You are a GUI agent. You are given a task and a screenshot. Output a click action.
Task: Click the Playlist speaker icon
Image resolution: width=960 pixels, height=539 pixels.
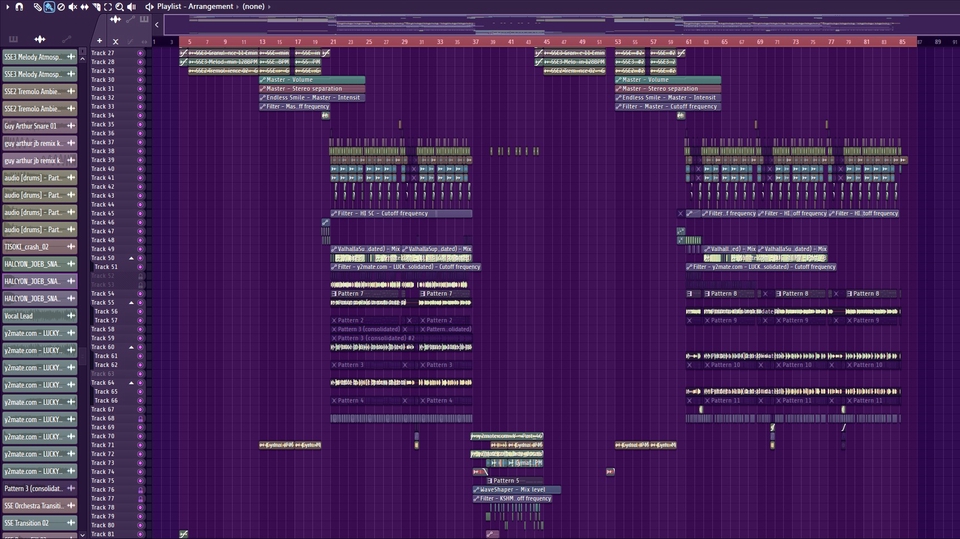[149, 6]
